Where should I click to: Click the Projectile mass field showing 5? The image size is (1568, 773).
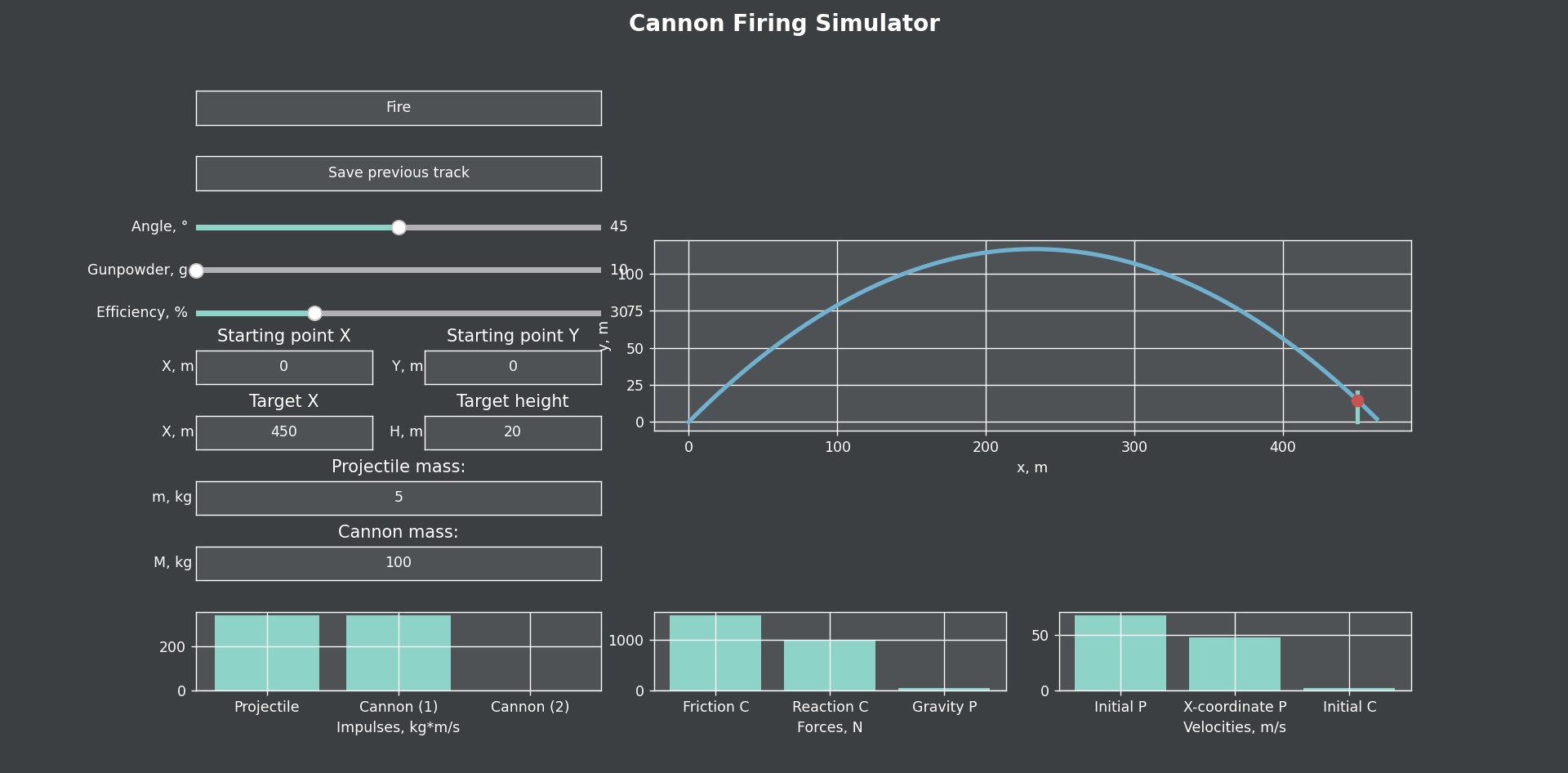398,498
